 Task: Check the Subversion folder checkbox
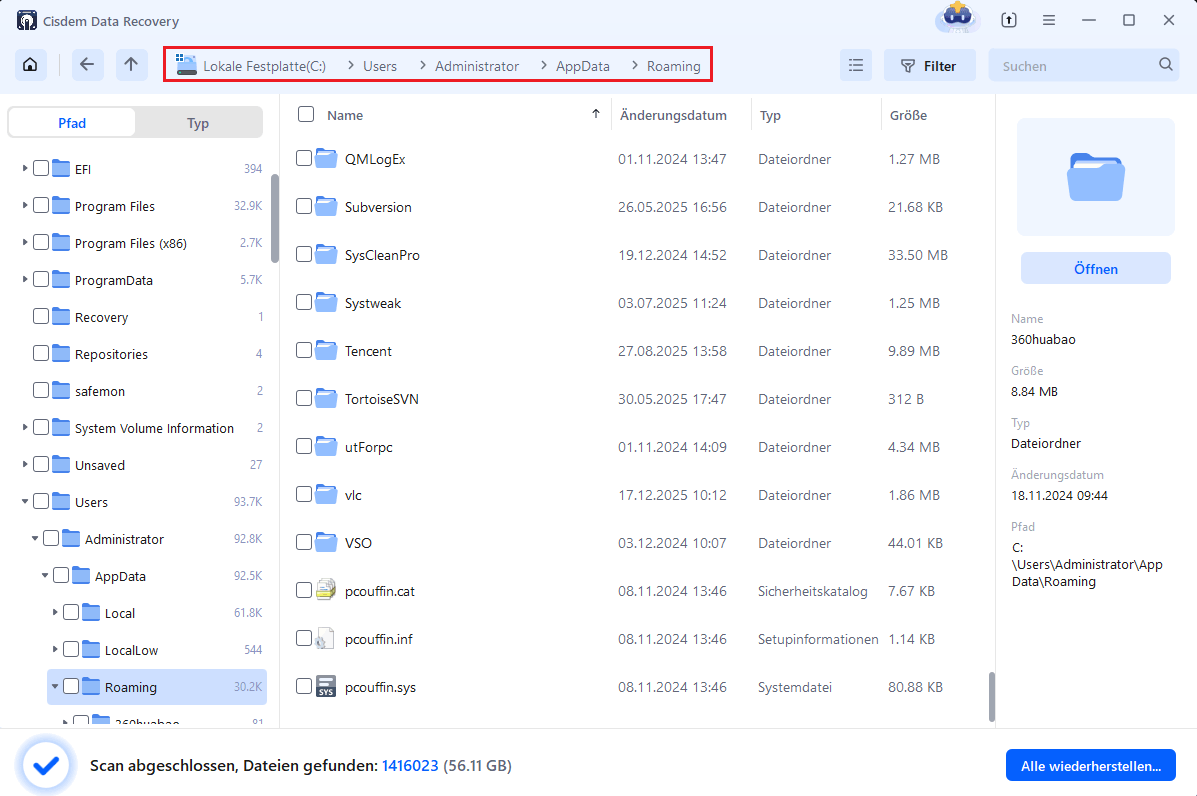(x=304, y=207)
